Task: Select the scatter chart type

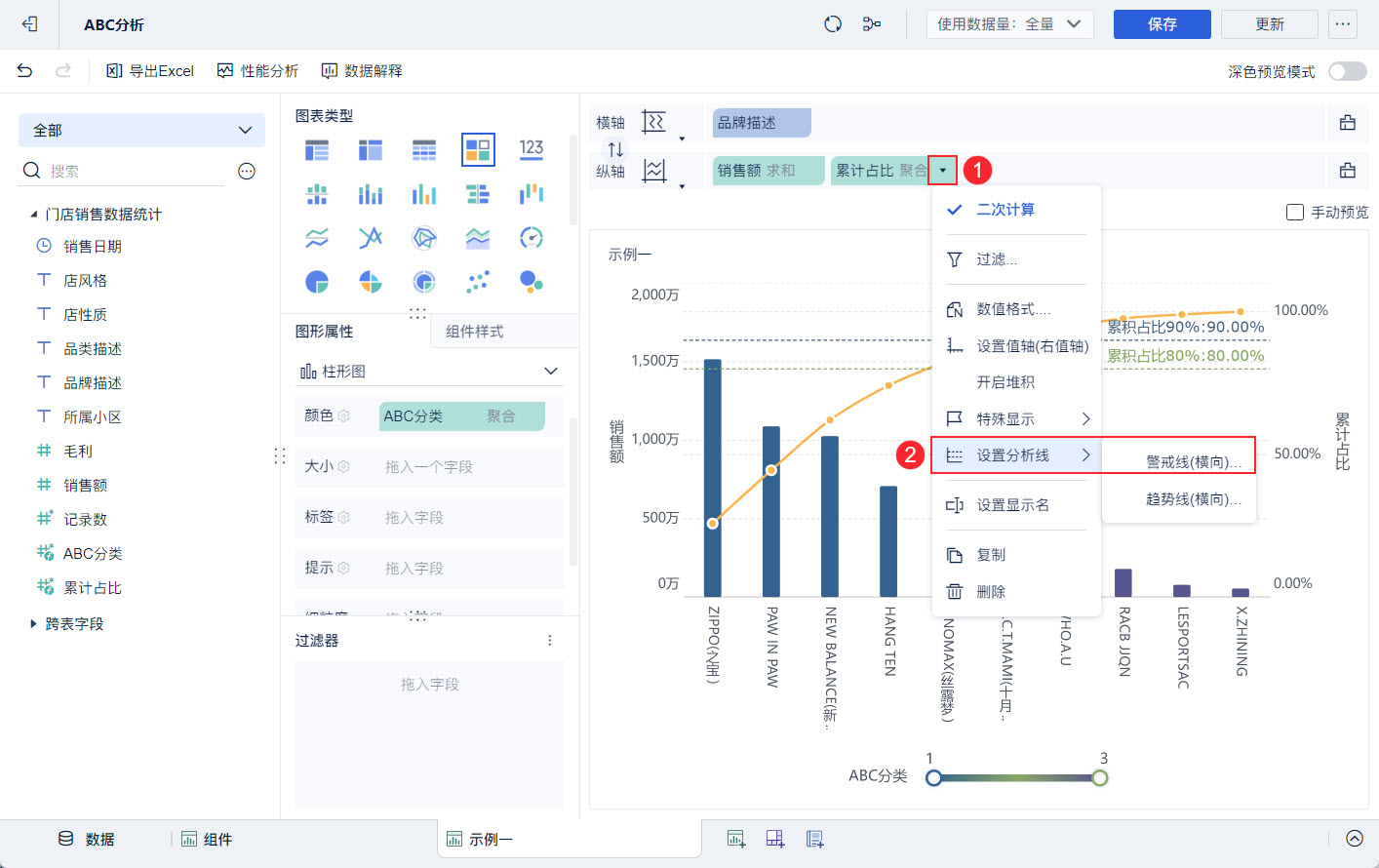Action: 478,282
